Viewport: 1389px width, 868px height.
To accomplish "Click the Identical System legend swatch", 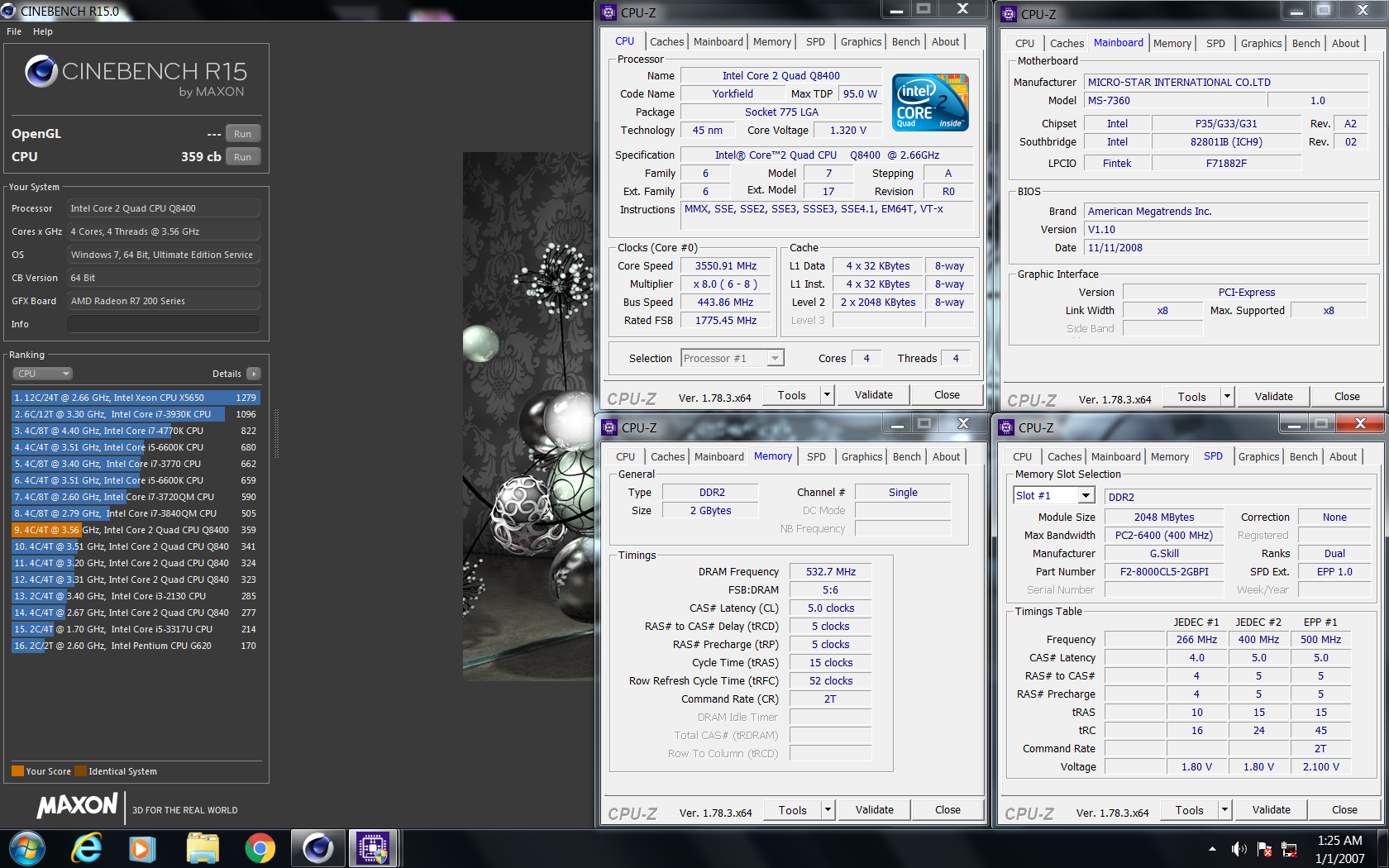I will click(80, 771).
